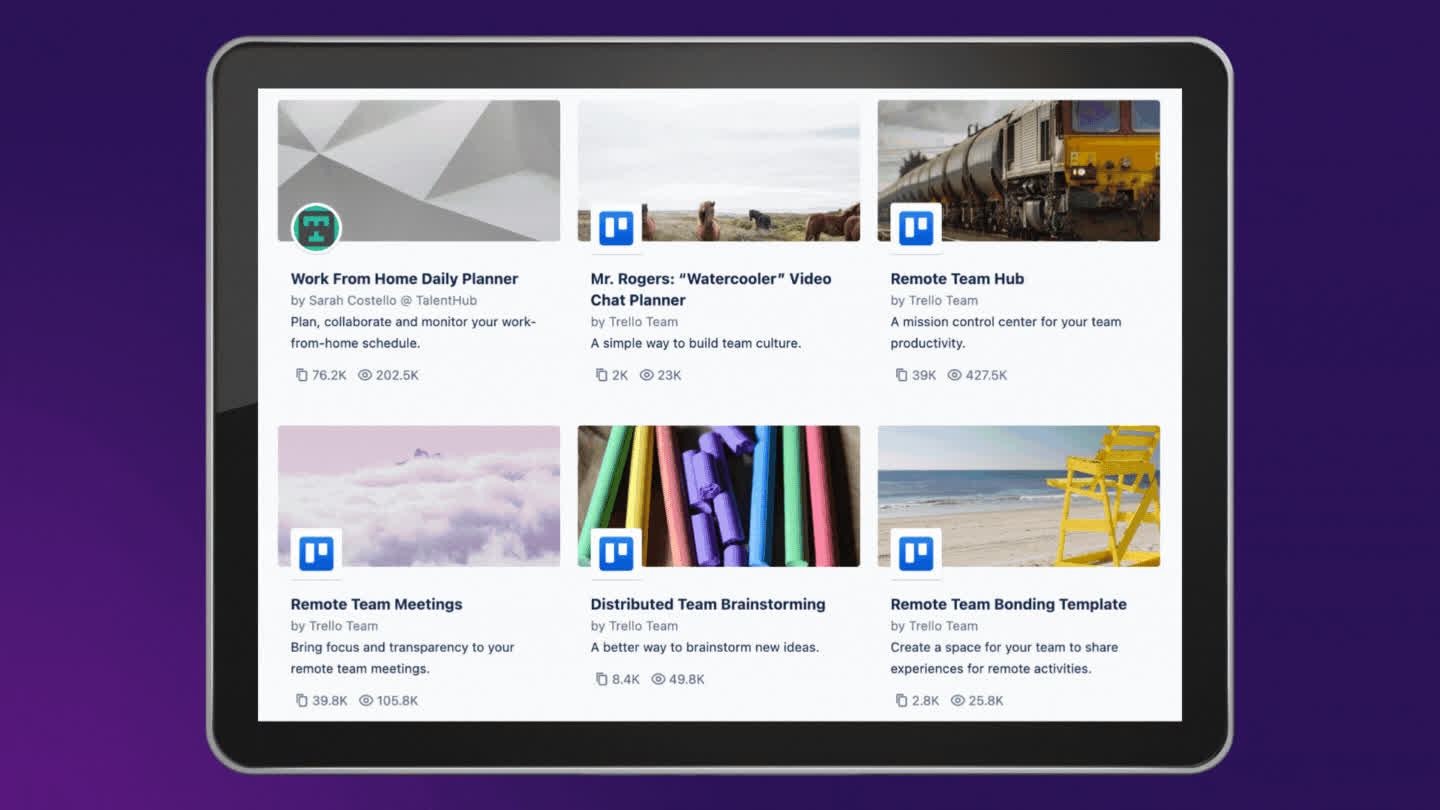Viewport: 1440px width, 810px height.
Task: Click Trello logo on Mr. Rogers Watercooler card
Action: click(x=616, y=228)
